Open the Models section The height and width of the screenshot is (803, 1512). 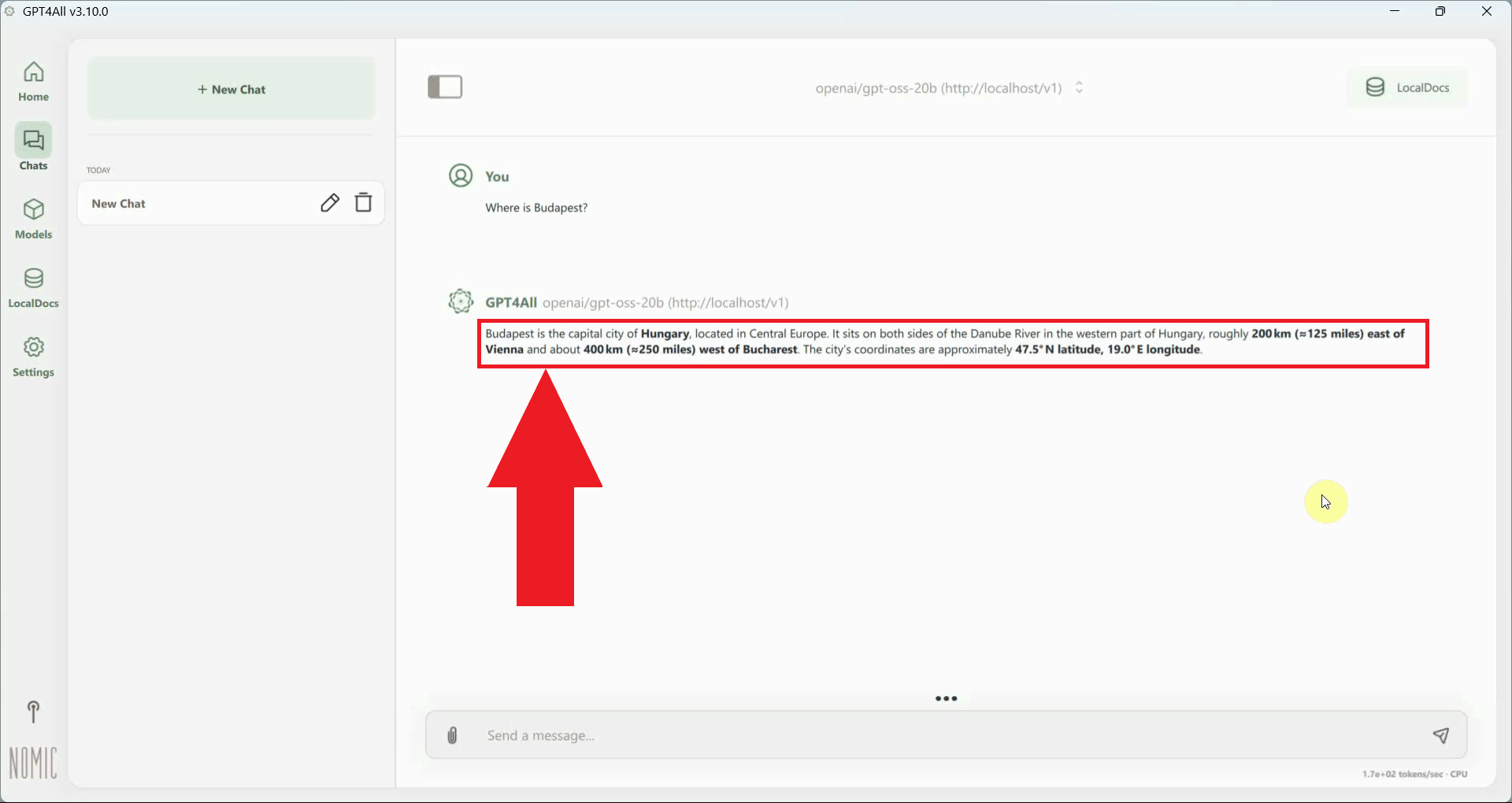click(x=33, y=218)
